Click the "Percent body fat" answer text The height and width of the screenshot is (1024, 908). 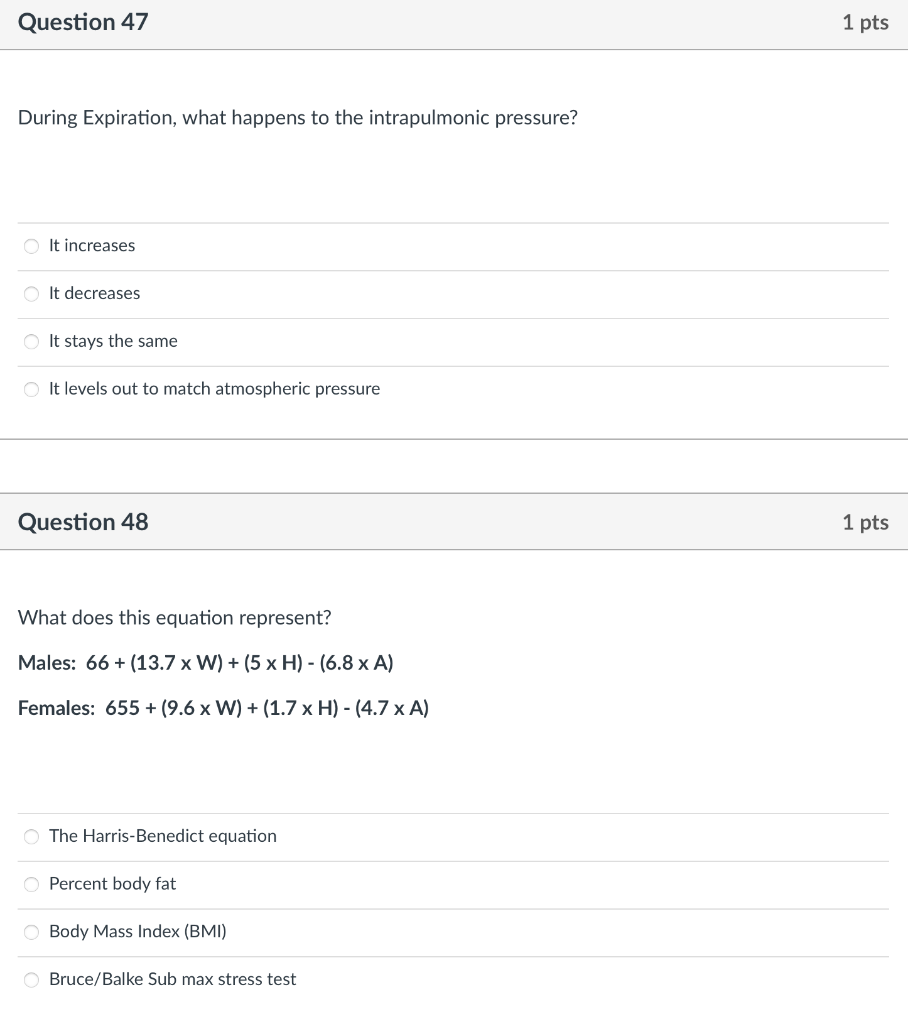112,884
